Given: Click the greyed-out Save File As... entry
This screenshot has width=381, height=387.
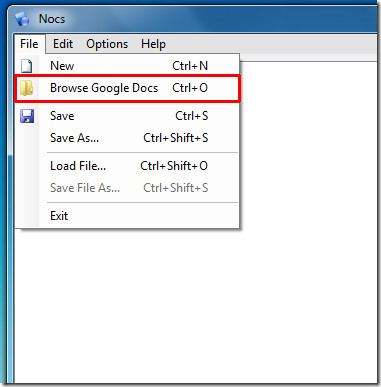Looking at the screenshot, I should click(127, 188).
